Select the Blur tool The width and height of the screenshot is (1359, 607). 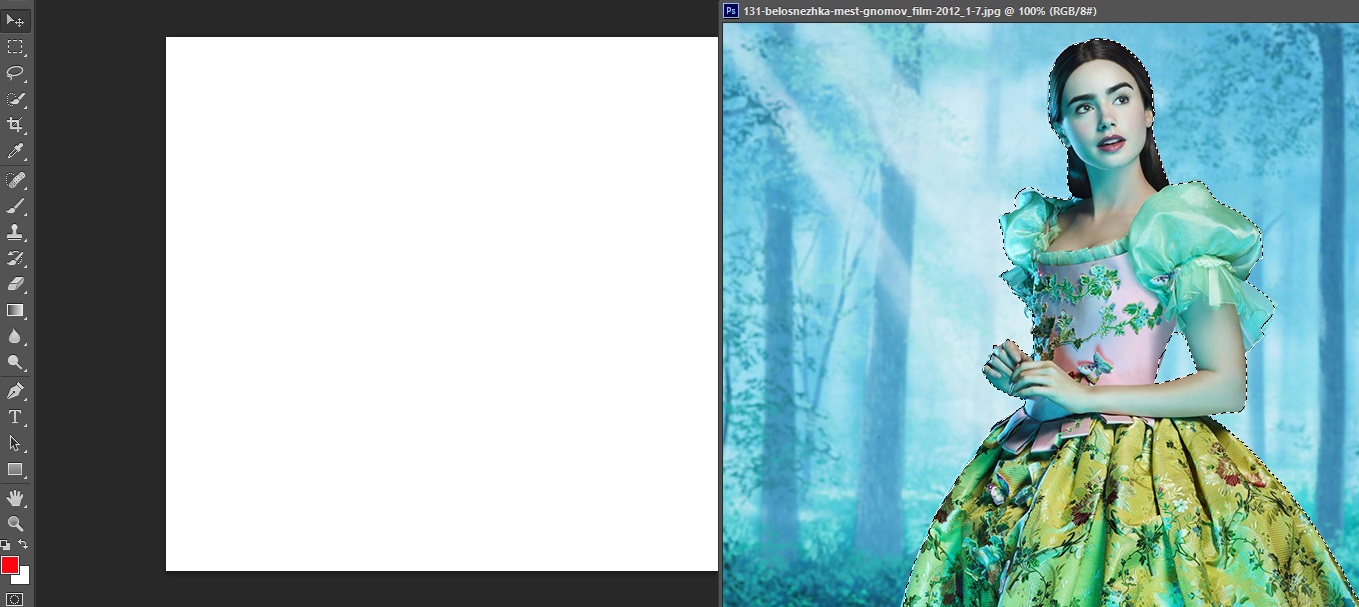tap(15, 337)
